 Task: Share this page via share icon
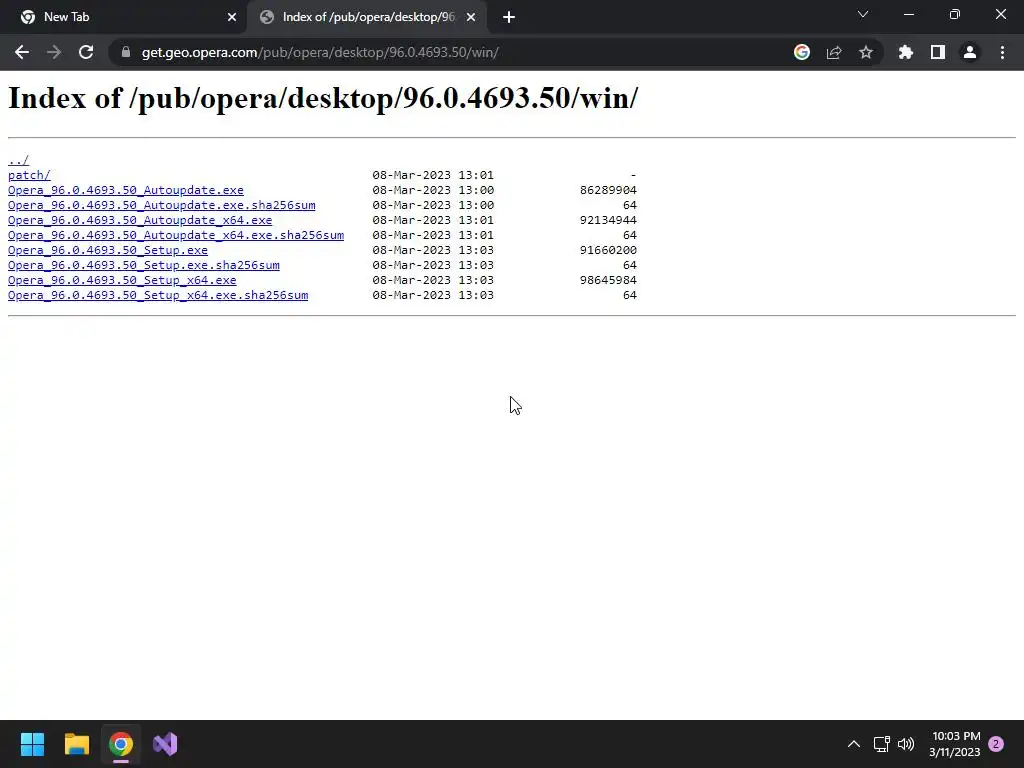(x=834, y=52)
